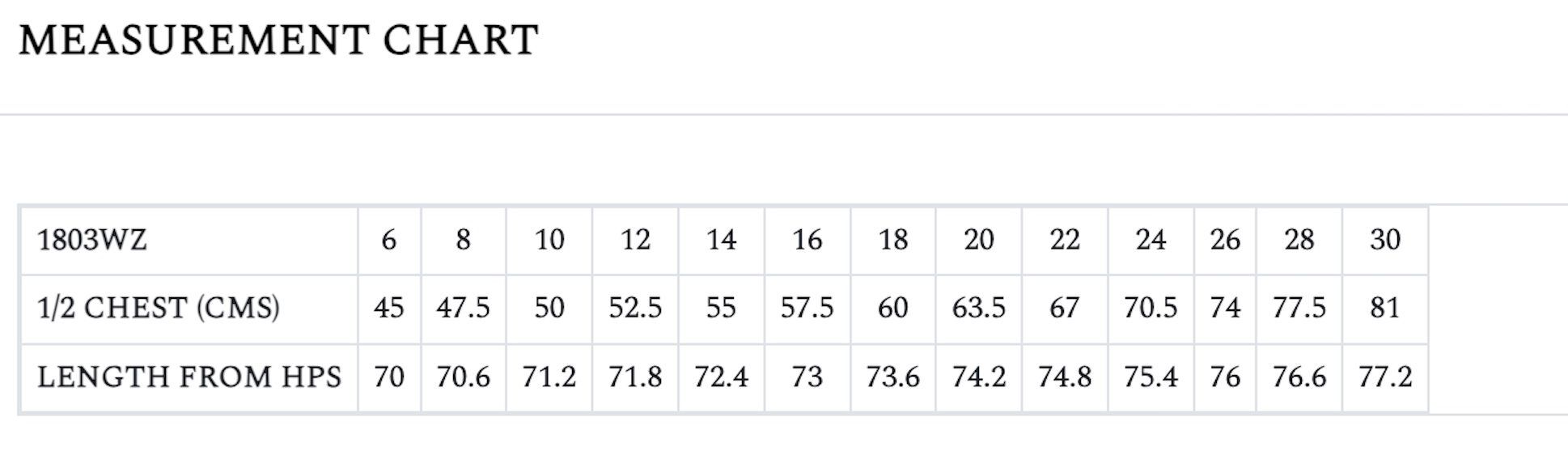
Task: Click the 47.5 chest measurement cell
Action: click(463, 309)
